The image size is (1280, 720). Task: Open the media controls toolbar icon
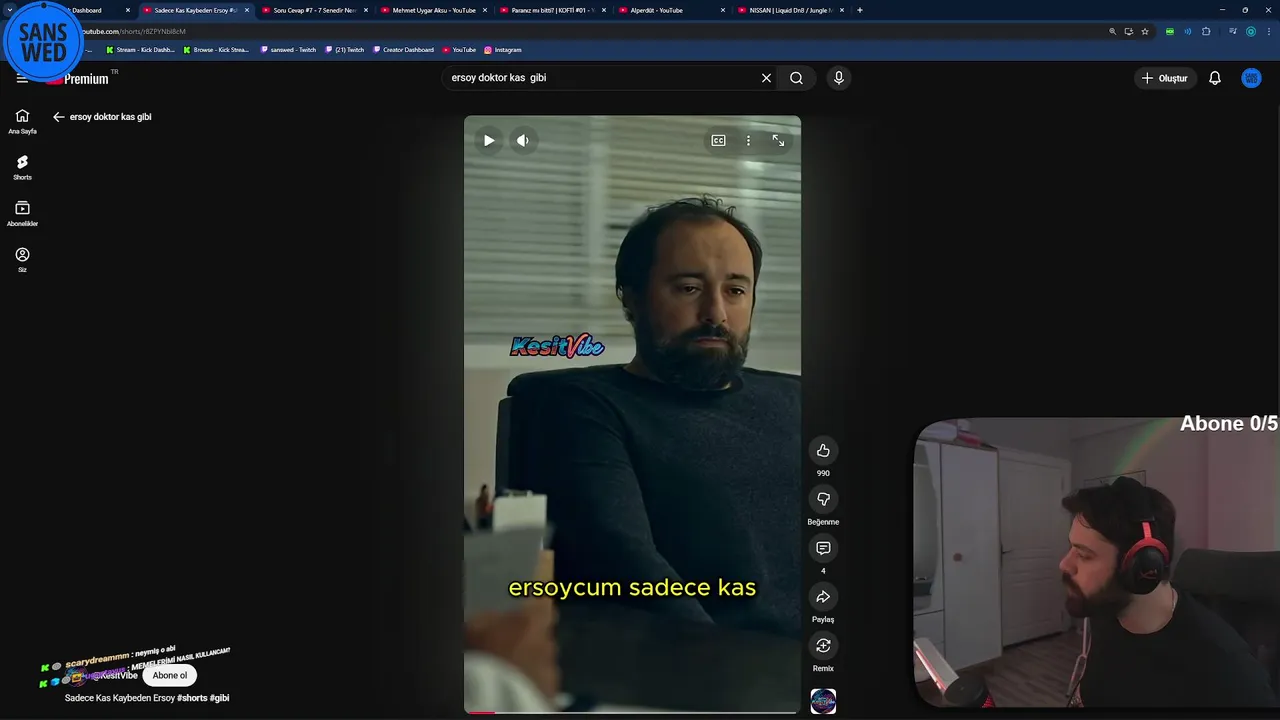[x=1233, y=31]
